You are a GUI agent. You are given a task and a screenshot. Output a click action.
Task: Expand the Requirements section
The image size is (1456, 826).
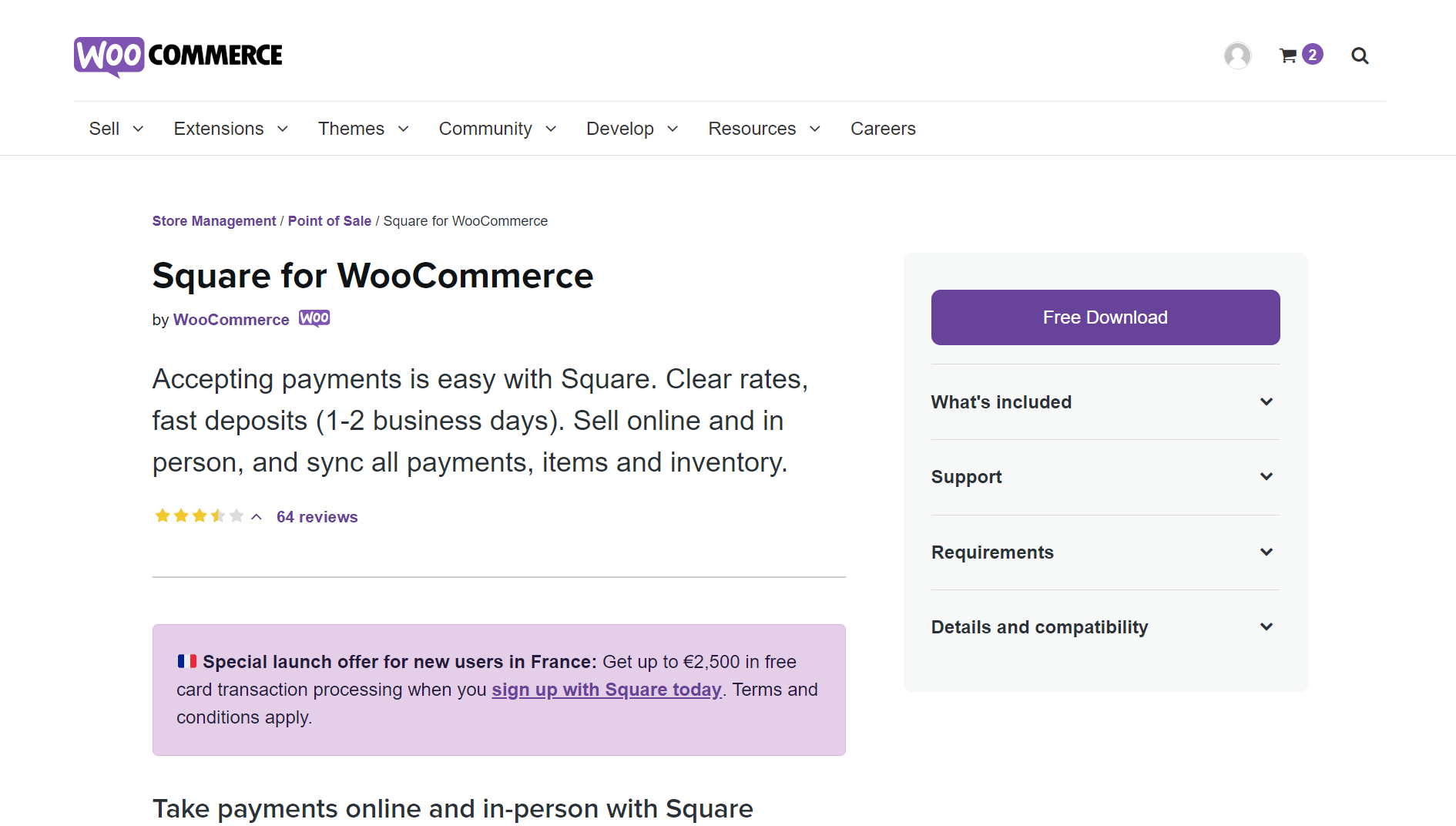1105,552
